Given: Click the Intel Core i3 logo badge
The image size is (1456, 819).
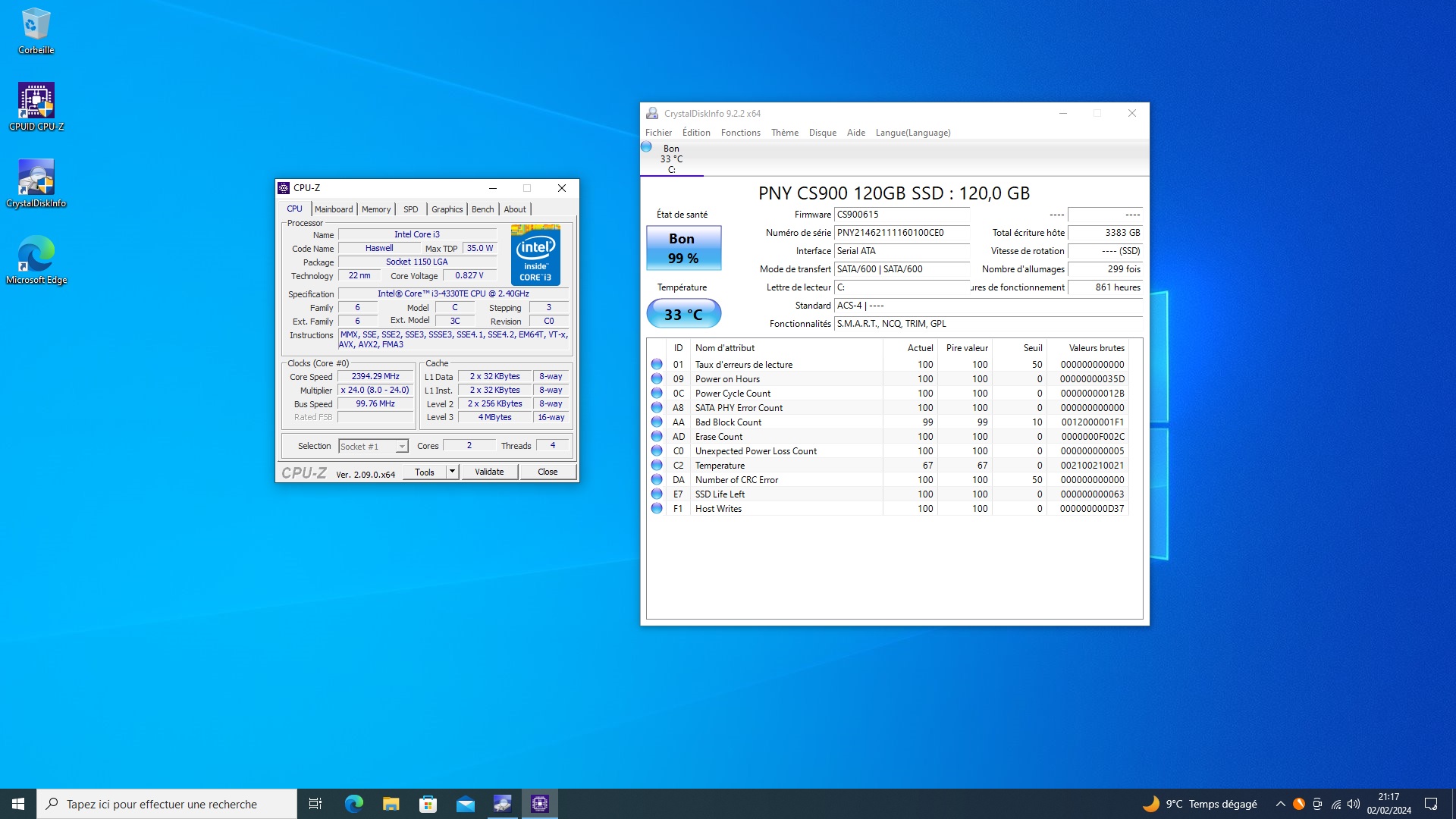Looking at the screenshot, I should pyautogui.click(x=535, y=255).
